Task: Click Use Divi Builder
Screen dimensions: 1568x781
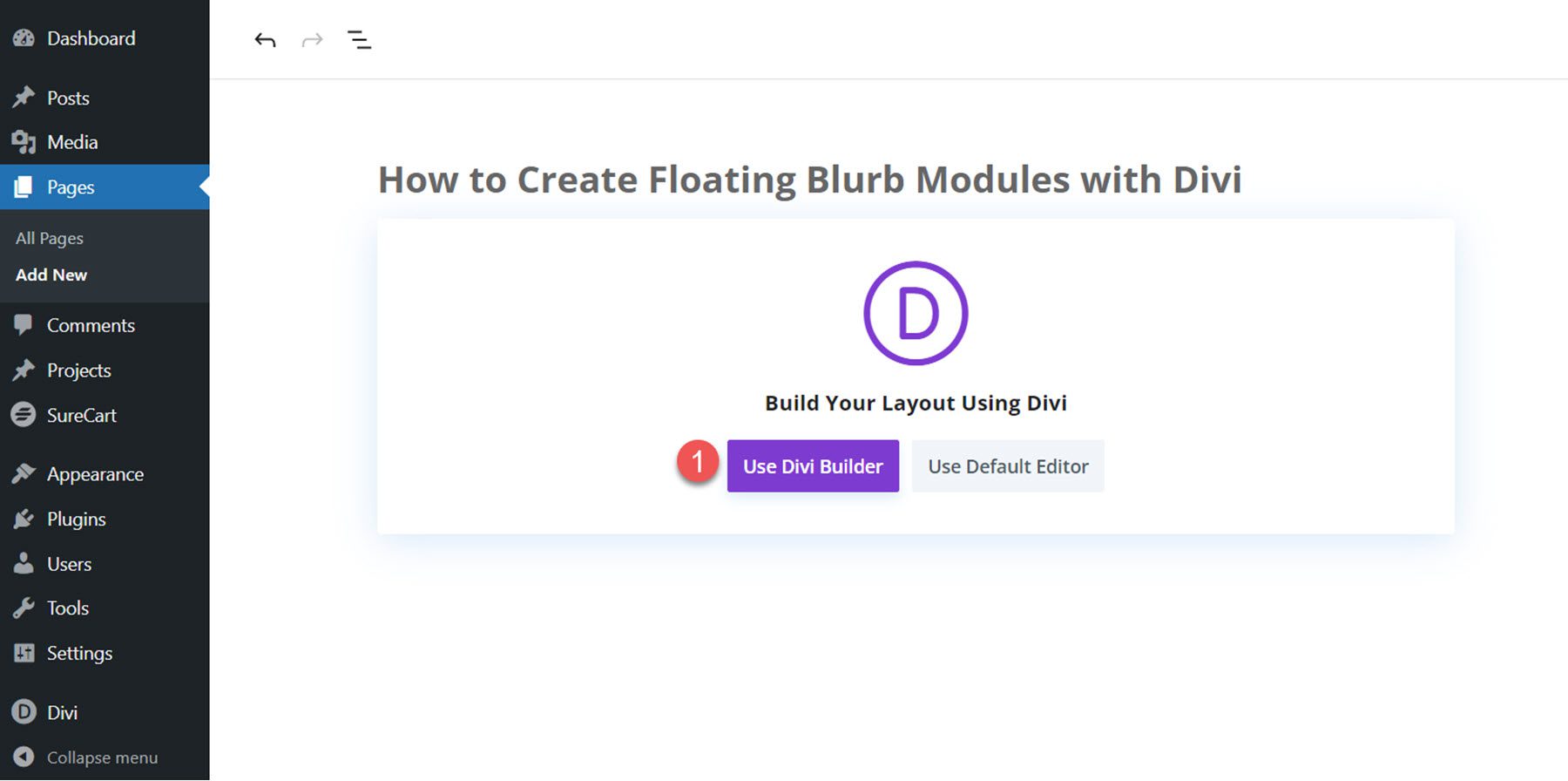Action: point(812,465)
